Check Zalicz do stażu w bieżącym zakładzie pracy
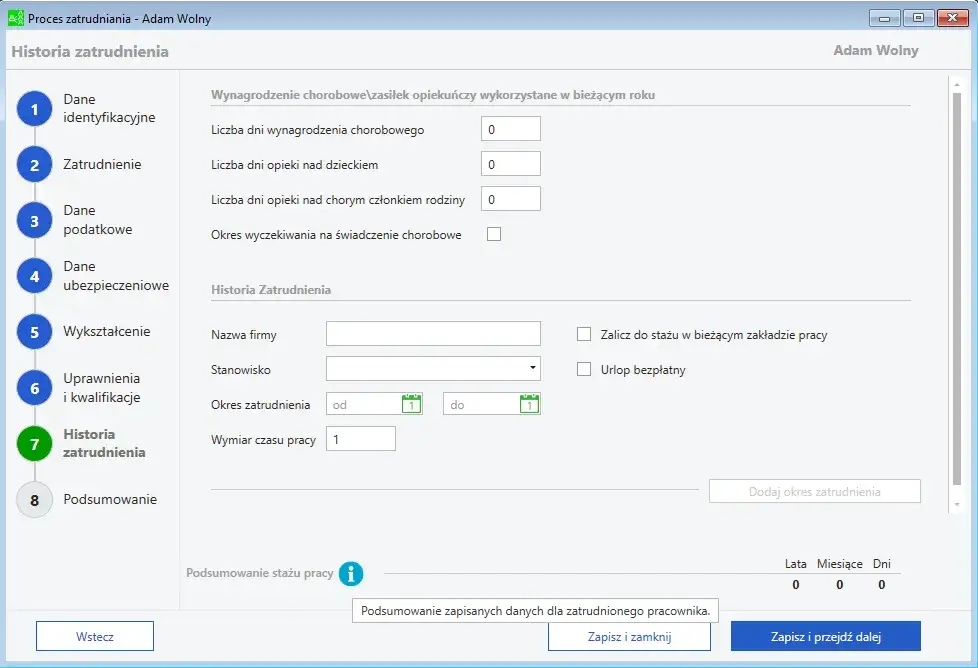Screen dimensions: 978x668 [x=585, y=335]
